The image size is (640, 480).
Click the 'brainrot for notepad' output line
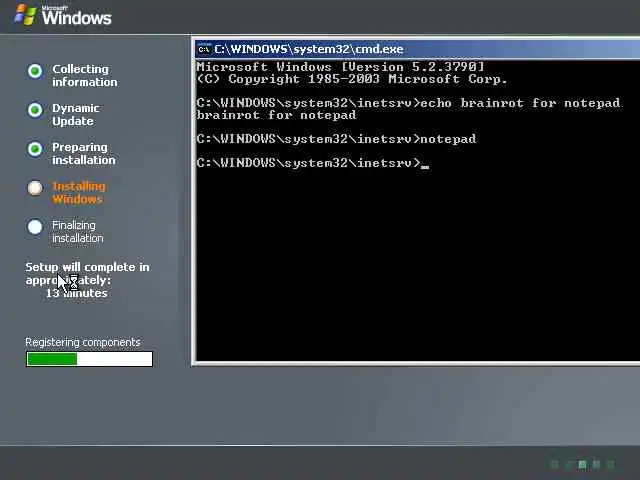click(x=276, y=115)
